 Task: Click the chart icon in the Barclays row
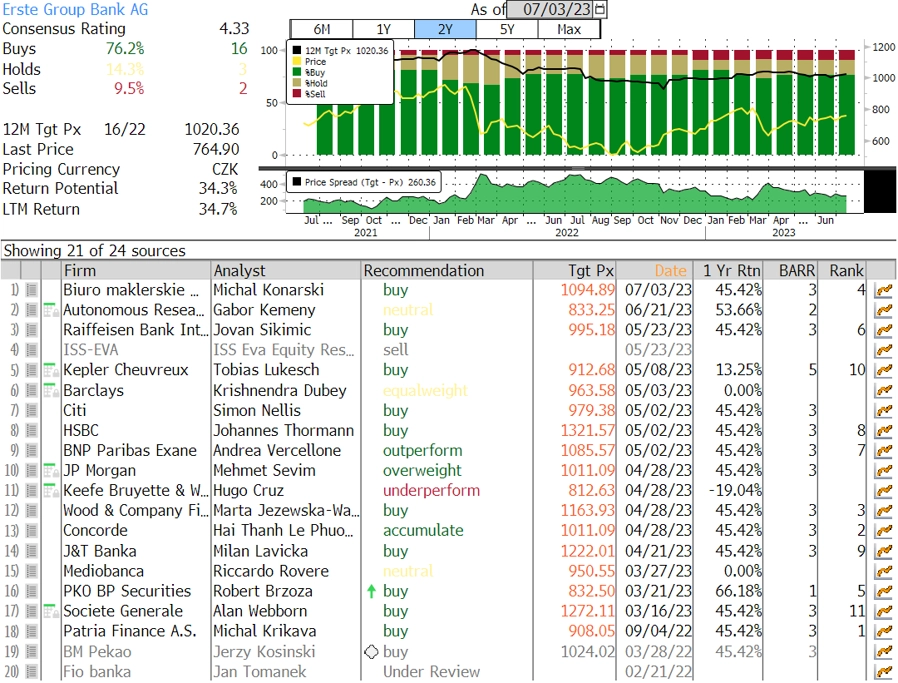click(x=884, y=390)
